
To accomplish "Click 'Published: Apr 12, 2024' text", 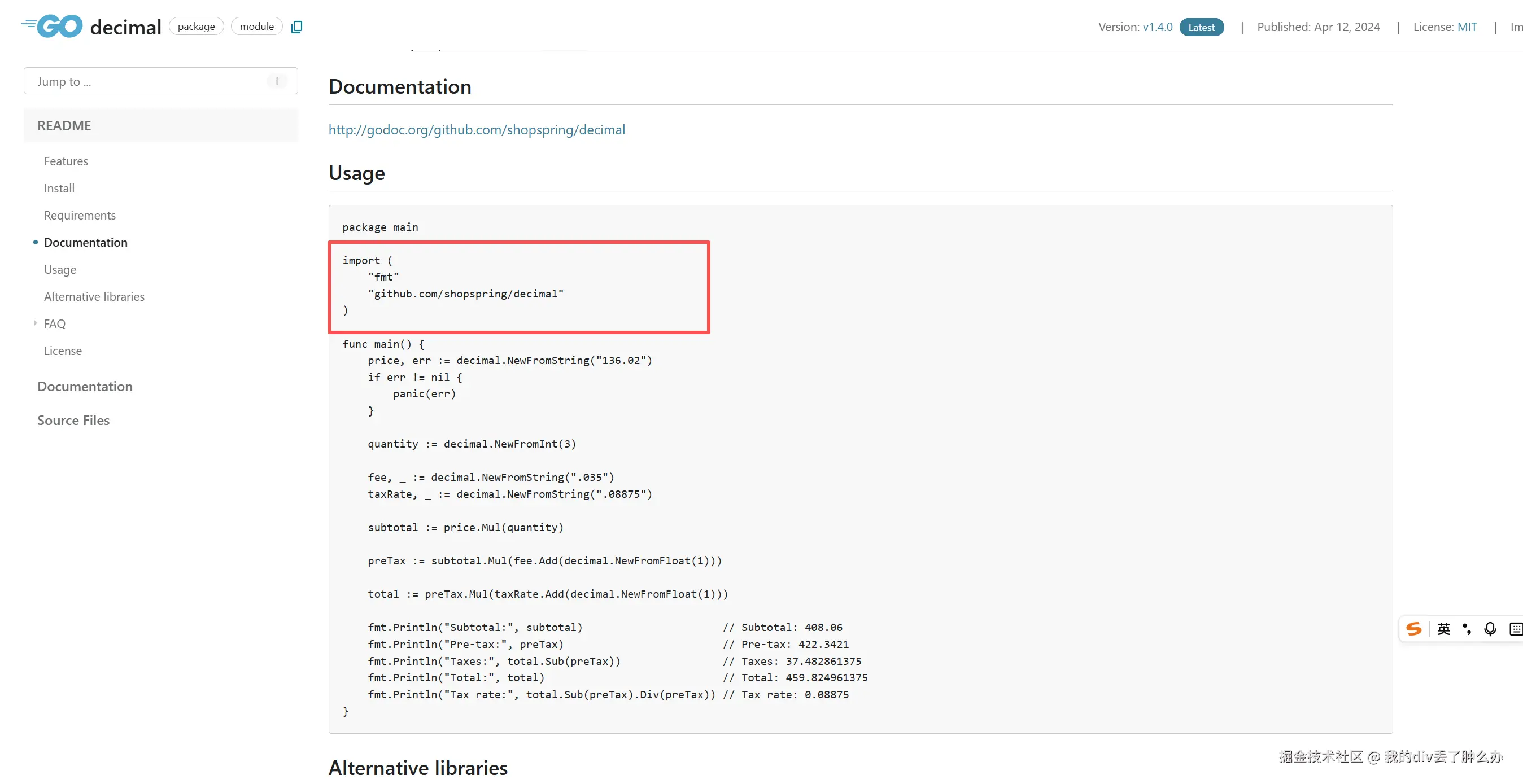I will tap(1319, 27).
